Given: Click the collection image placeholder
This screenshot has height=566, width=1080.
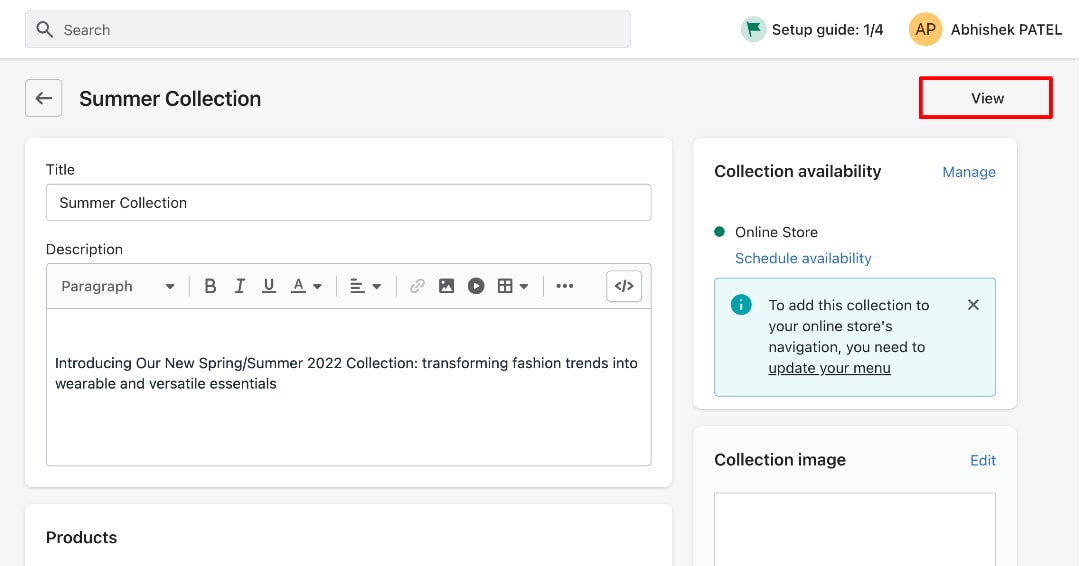Looking at the screenshot, I should click(x=855, y=529).
